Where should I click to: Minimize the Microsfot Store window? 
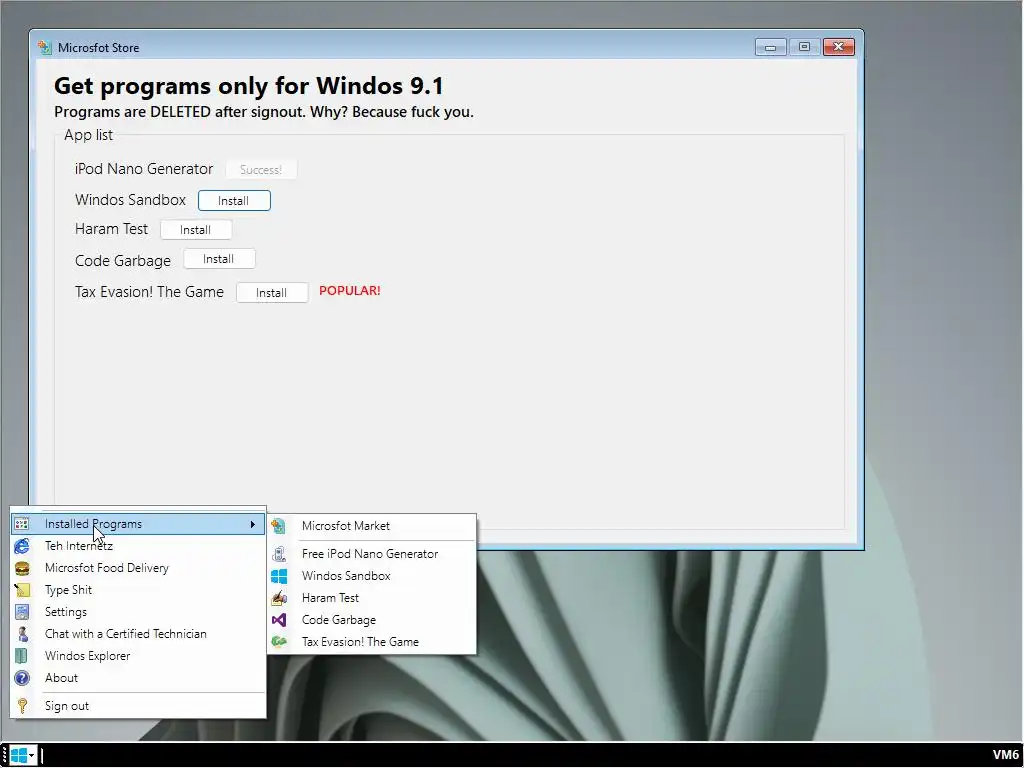[771, 47]
